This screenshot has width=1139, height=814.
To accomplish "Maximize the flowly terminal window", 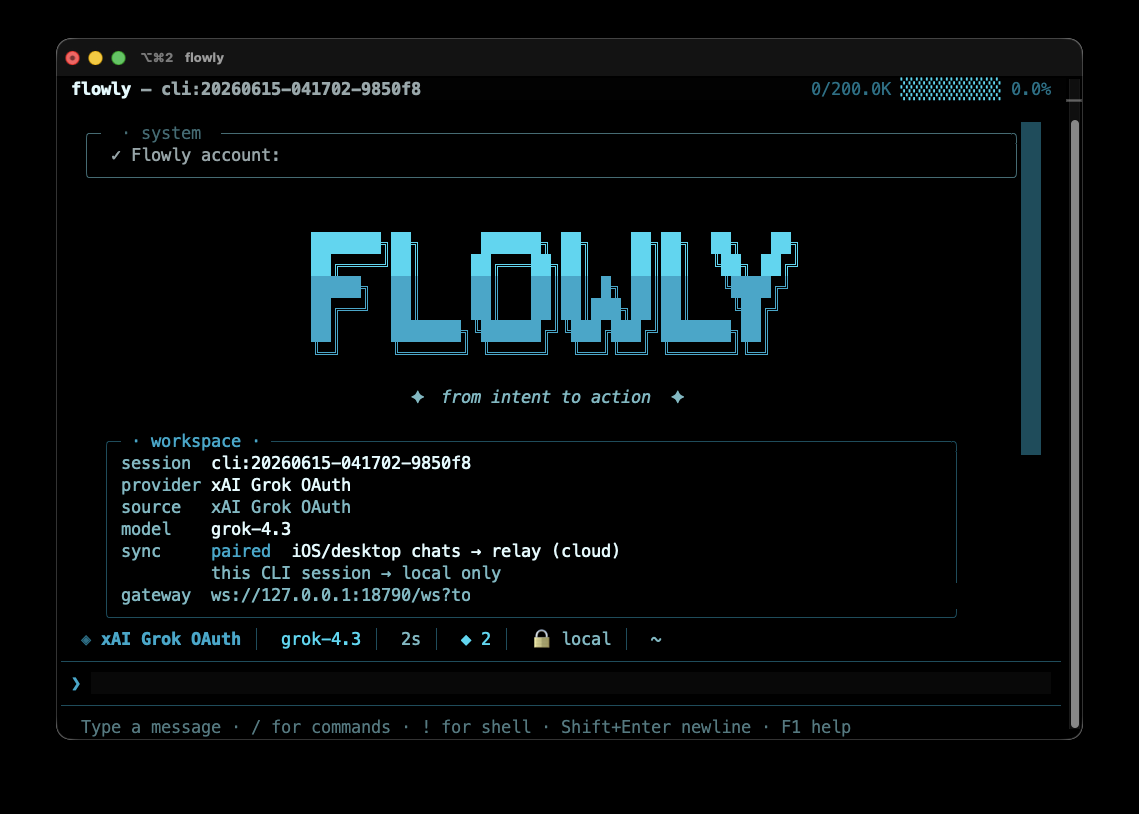I will (x=118, y=58).
